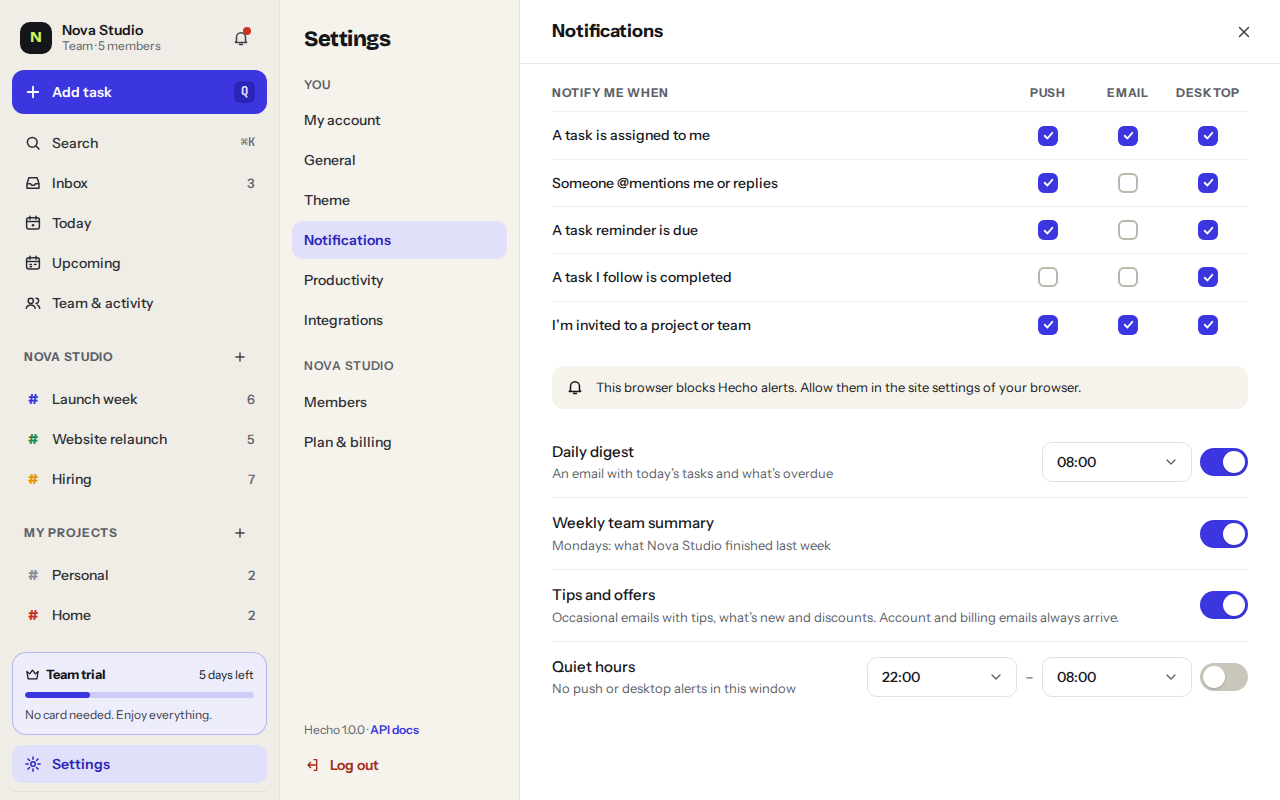Click the Q shortcut badge on Add task
Viewport: 1280px width, 800px height.
(244, 92)
